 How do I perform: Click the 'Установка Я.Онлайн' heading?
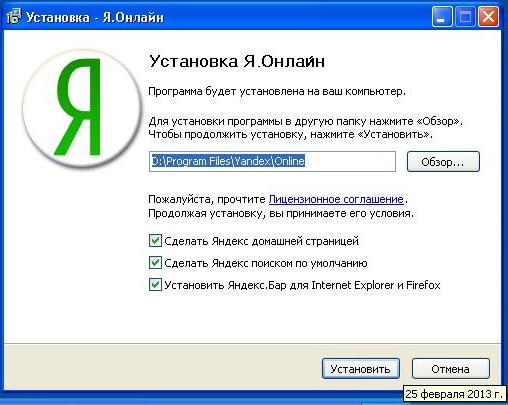237,61
